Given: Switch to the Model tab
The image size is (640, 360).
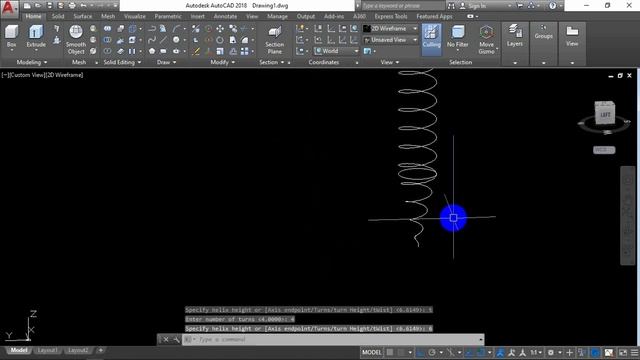Looking at the screenshot, I should [19, 350].
